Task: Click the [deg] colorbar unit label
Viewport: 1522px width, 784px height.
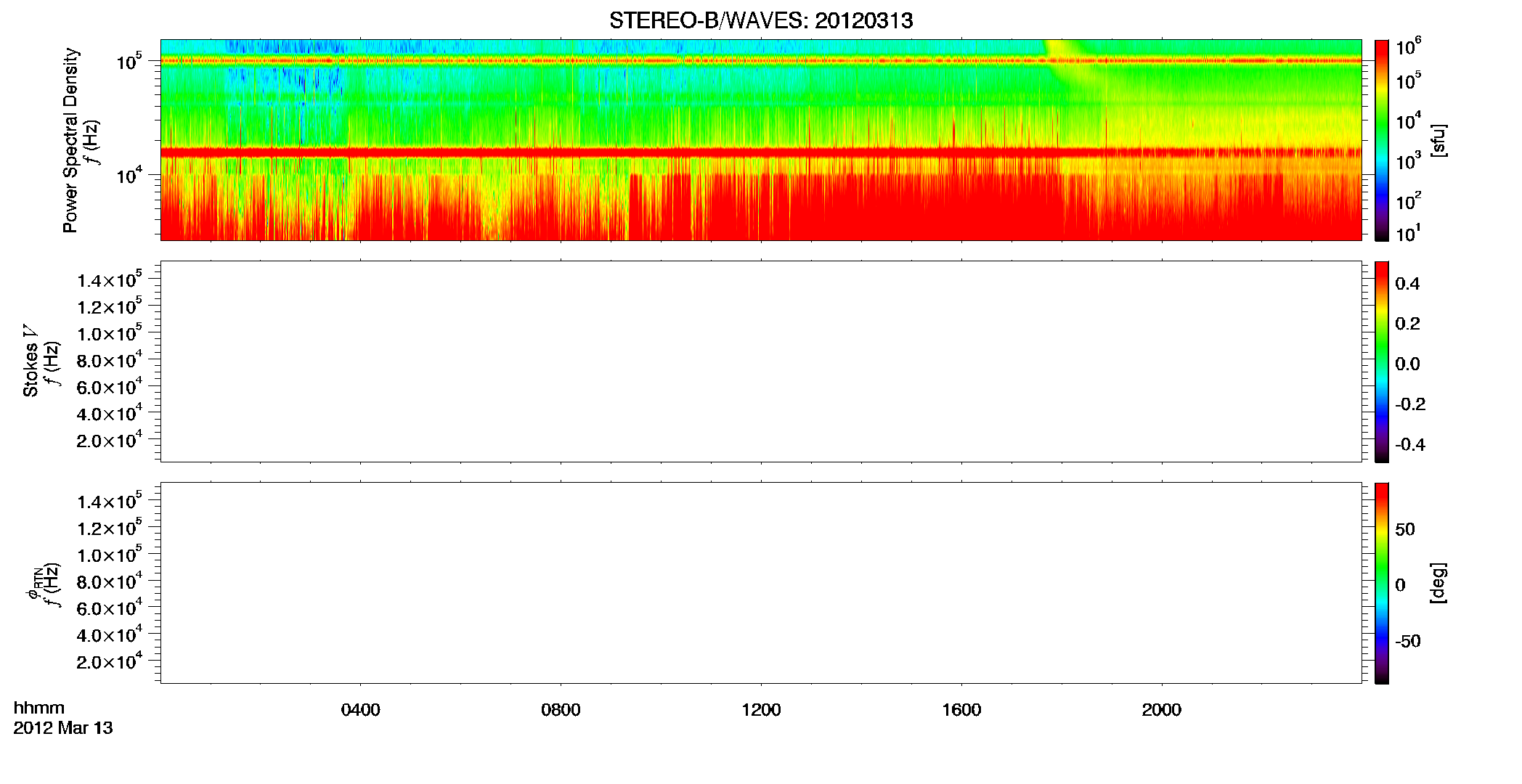Action: 1438,583
